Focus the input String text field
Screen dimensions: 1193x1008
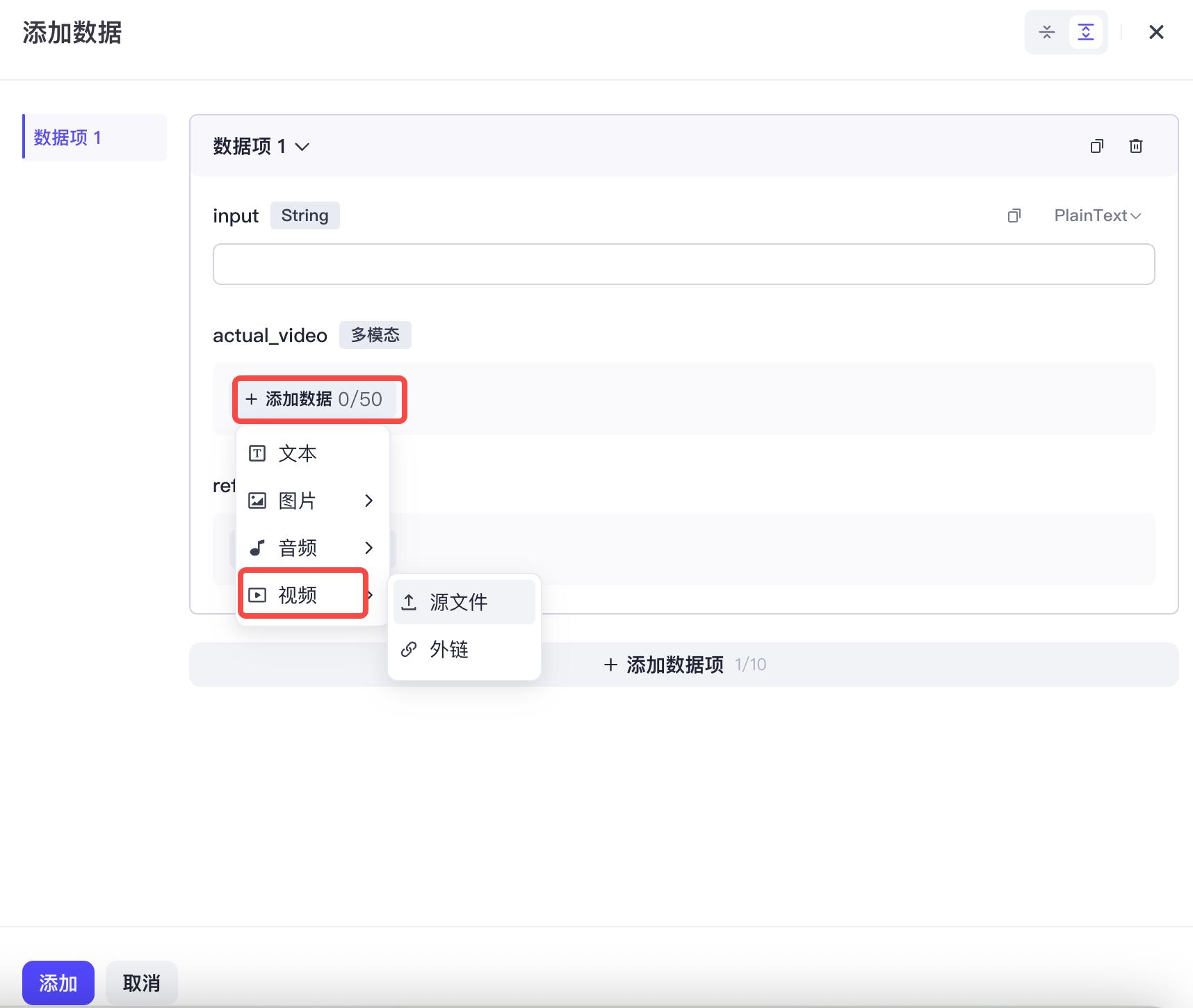point(683,264)
